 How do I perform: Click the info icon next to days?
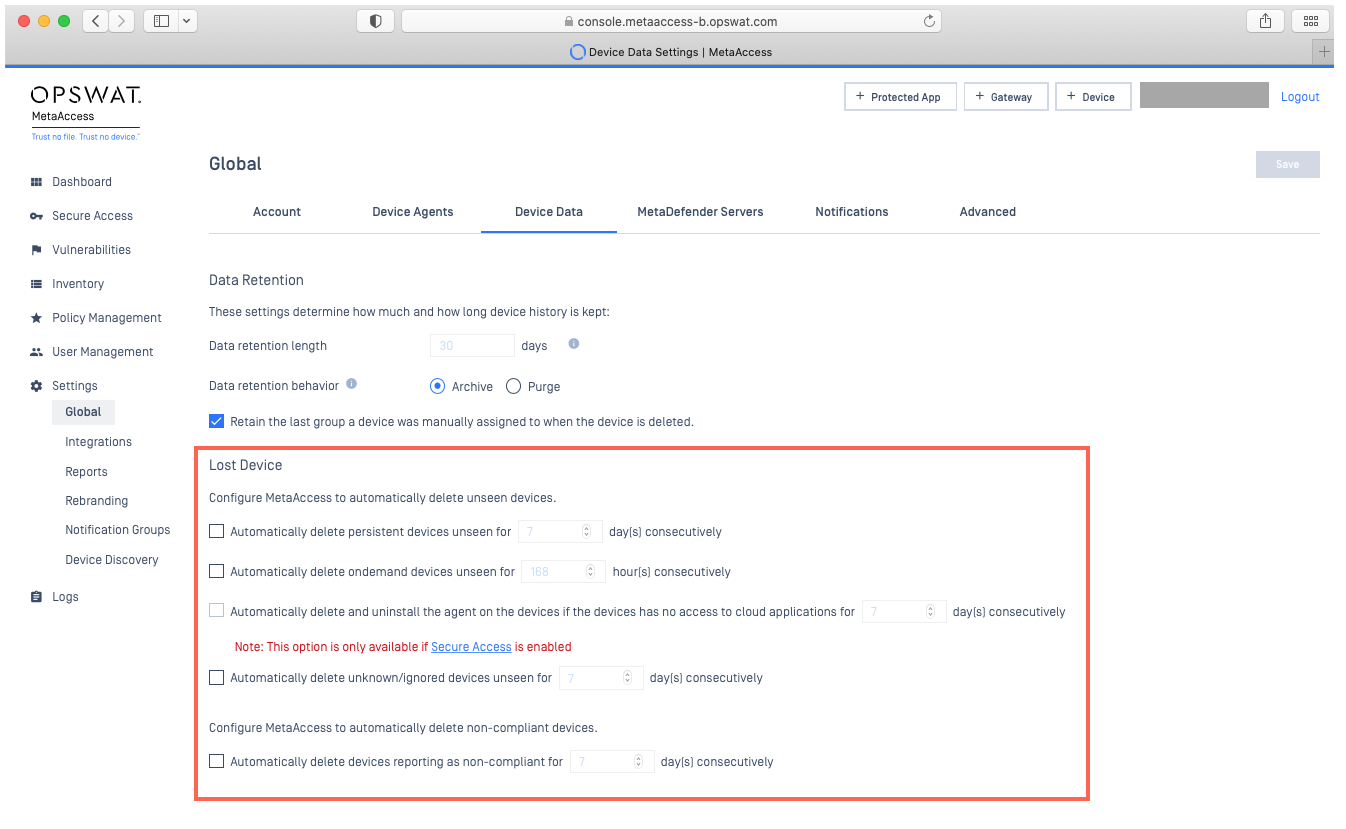click(574, 344)
